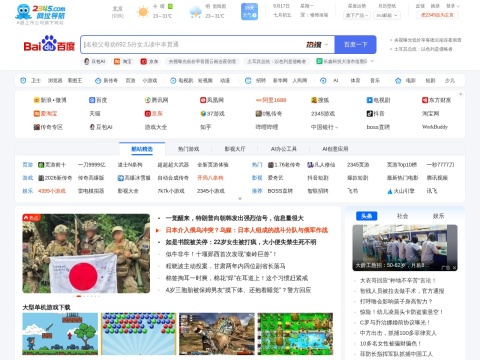Open 爱淘宝 site link
Image resolution: width=480 pixels, height=360 pixels.
[x=45, y=114]
